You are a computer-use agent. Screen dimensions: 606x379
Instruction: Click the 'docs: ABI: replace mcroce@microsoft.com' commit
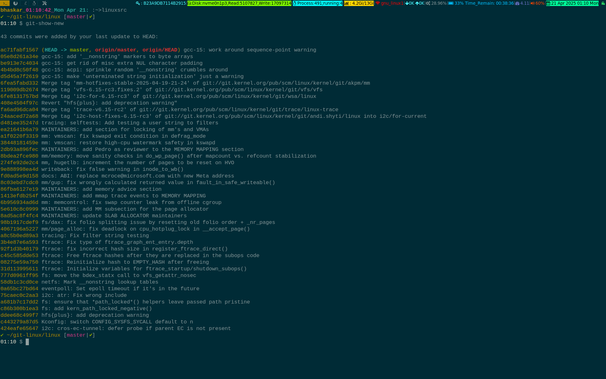(117, 176)
